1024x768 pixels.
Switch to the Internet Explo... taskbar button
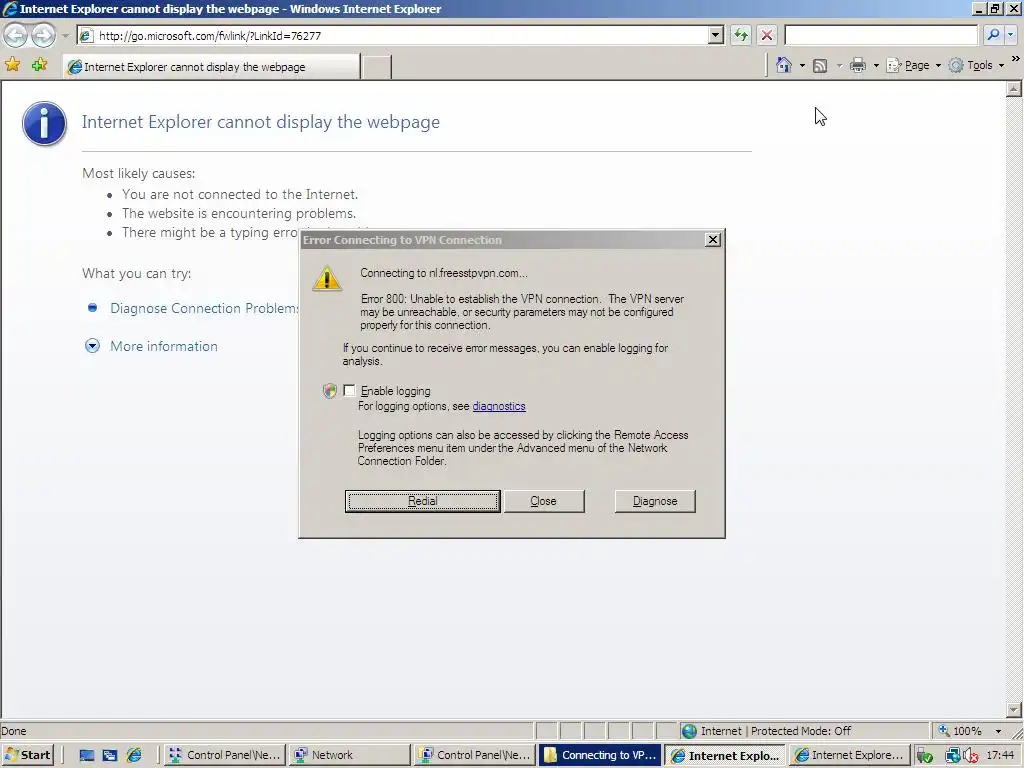(725, 755)
